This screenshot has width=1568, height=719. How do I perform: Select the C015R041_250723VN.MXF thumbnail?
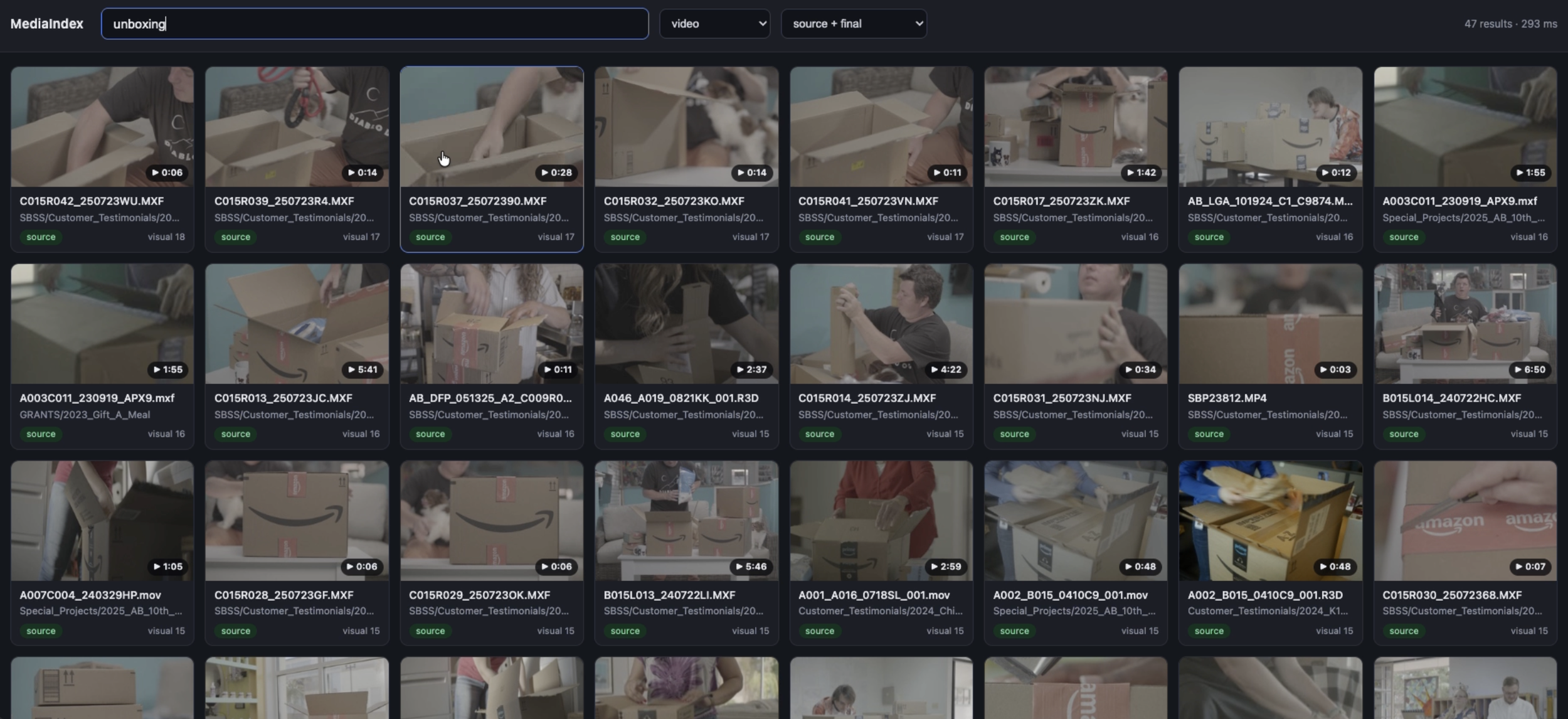[x=881, y=127]
